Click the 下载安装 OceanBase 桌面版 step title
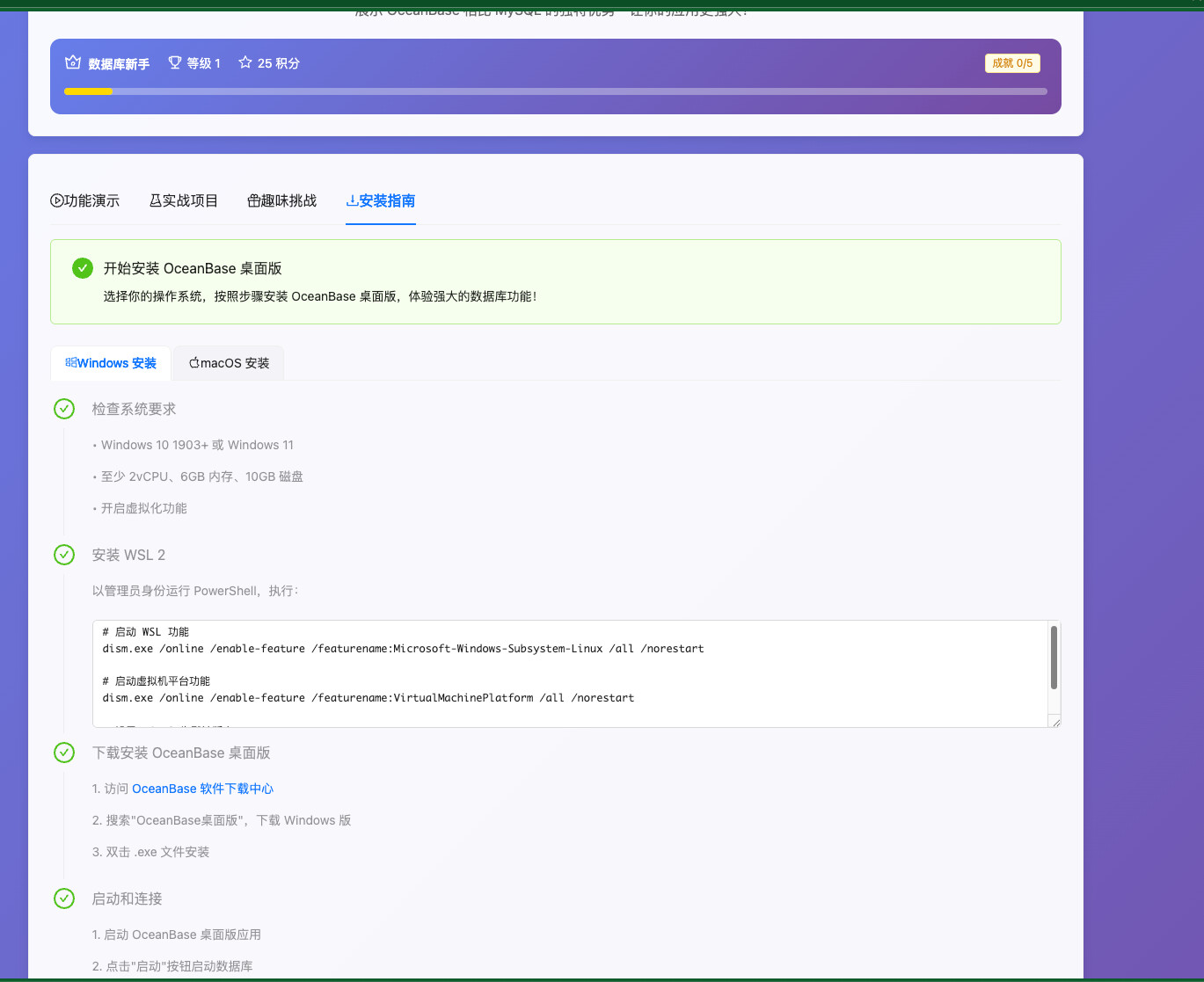Screen dimensions: 1204x982 181,753
